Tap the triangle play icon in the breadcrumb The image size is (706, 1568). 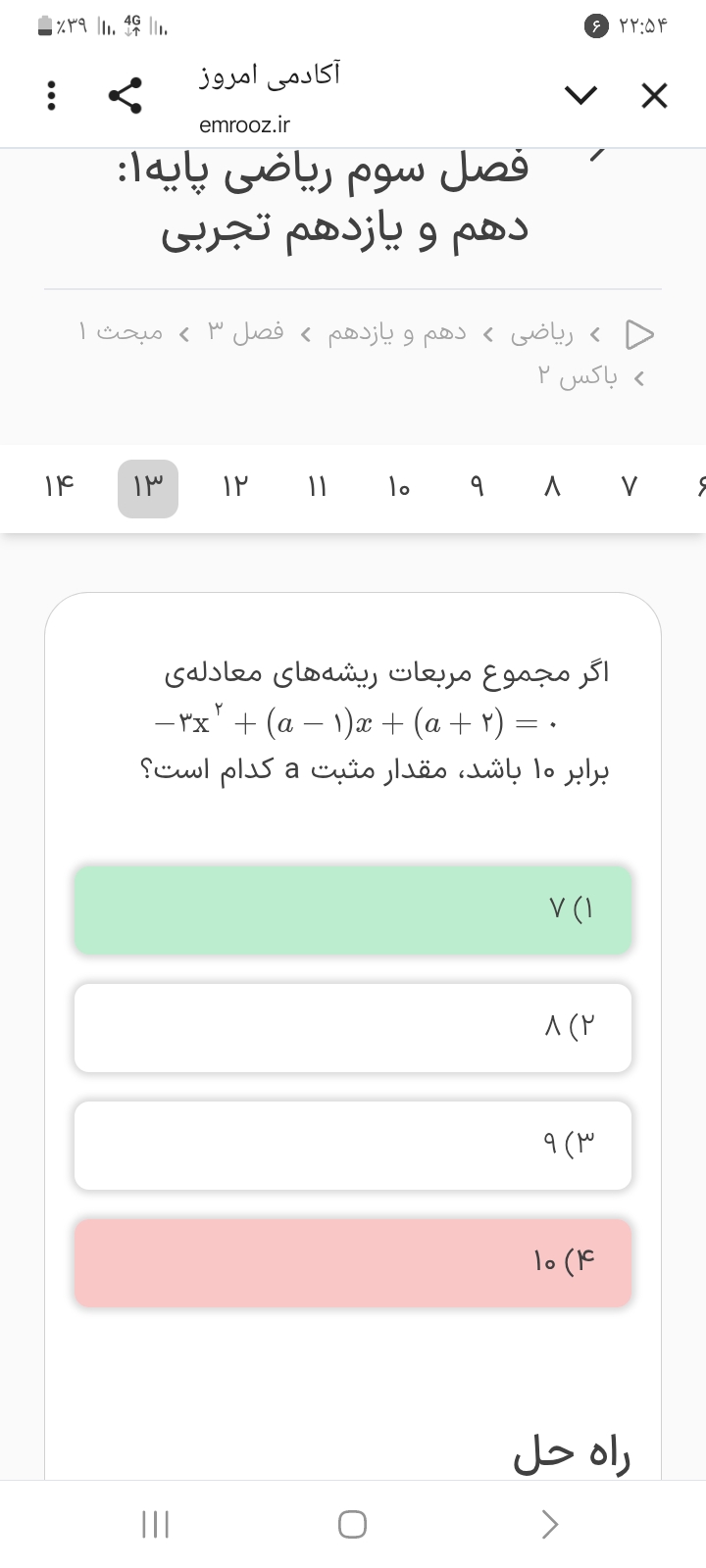point(640,334)
